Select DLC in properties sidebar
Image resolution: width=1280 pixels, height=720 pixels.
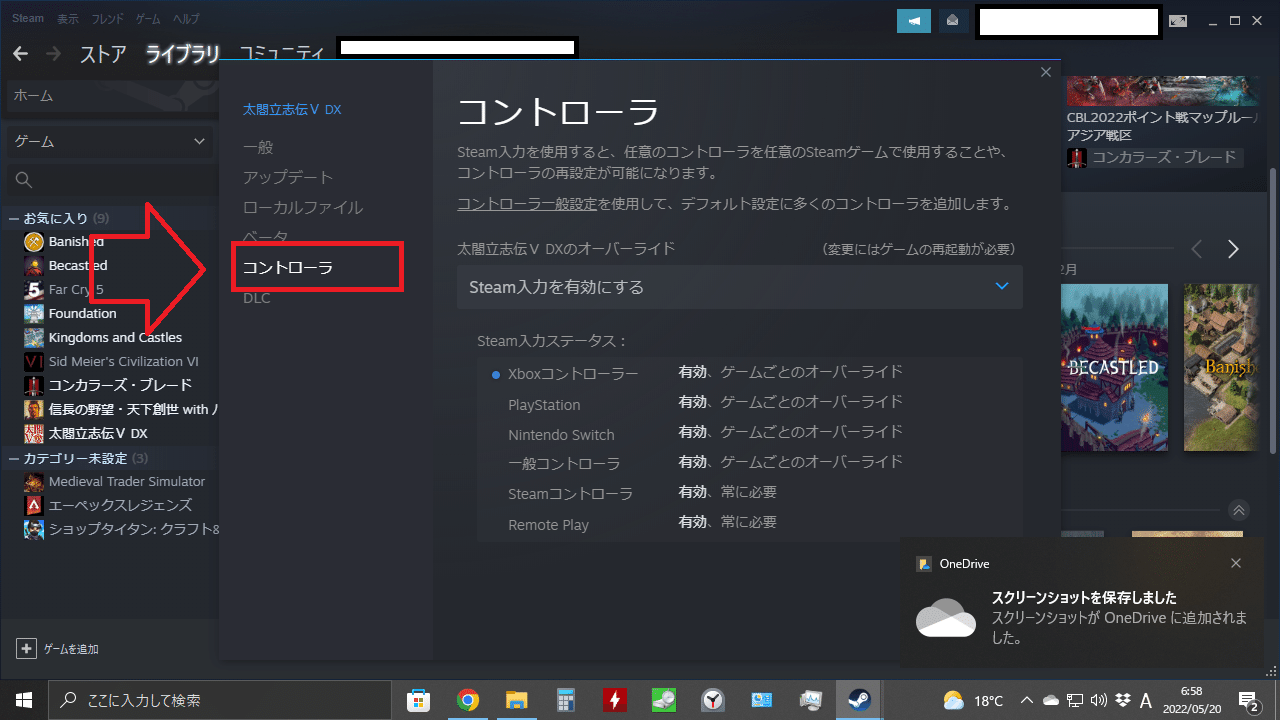click(257, 298)
